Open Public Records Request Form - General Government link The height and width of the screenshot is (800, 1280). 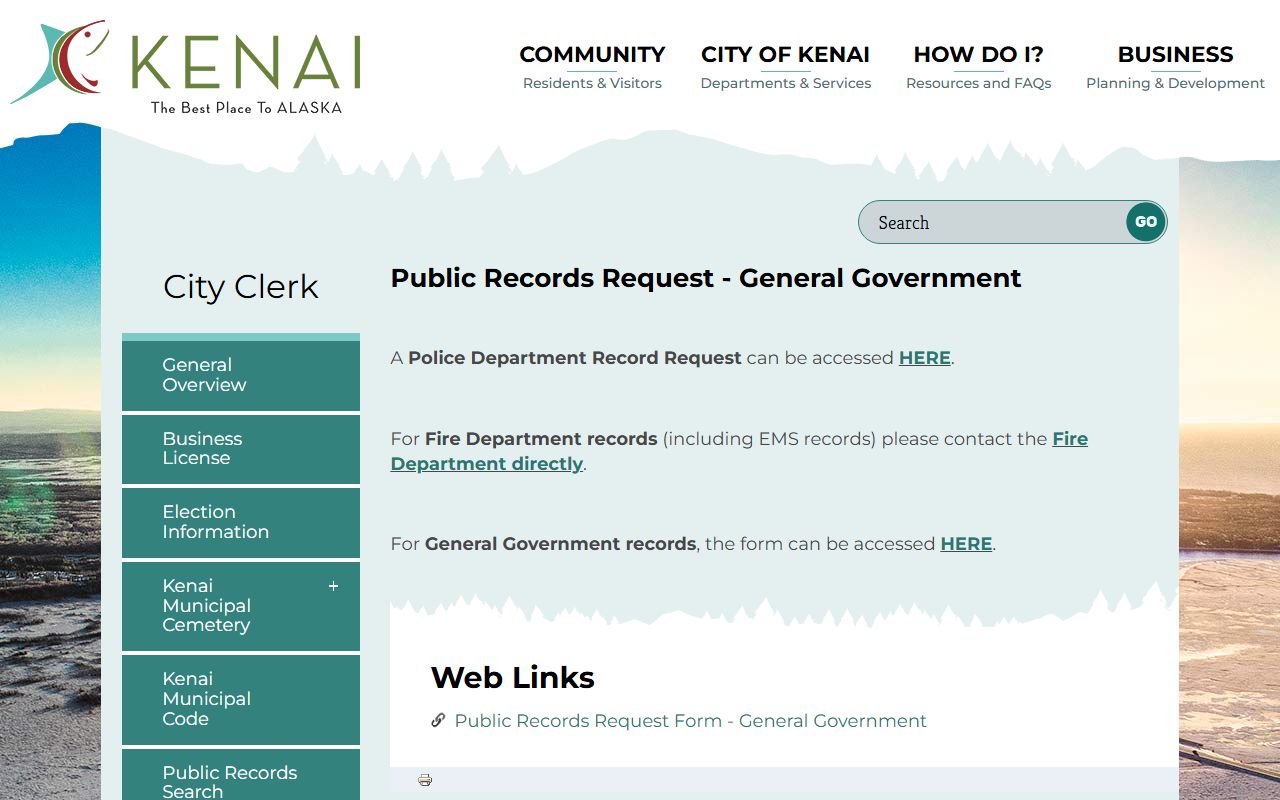click(x=690, y=721)
